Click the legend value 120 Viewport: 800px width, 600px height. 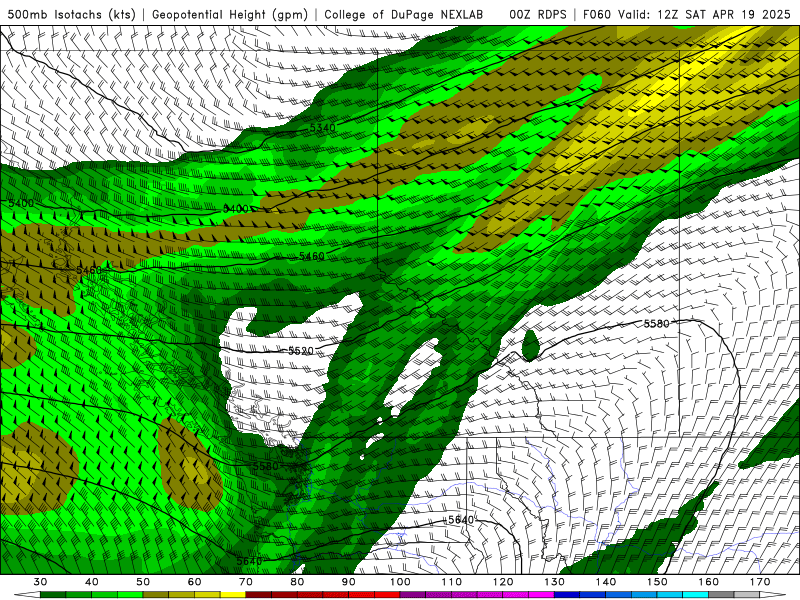click(503, 582)
